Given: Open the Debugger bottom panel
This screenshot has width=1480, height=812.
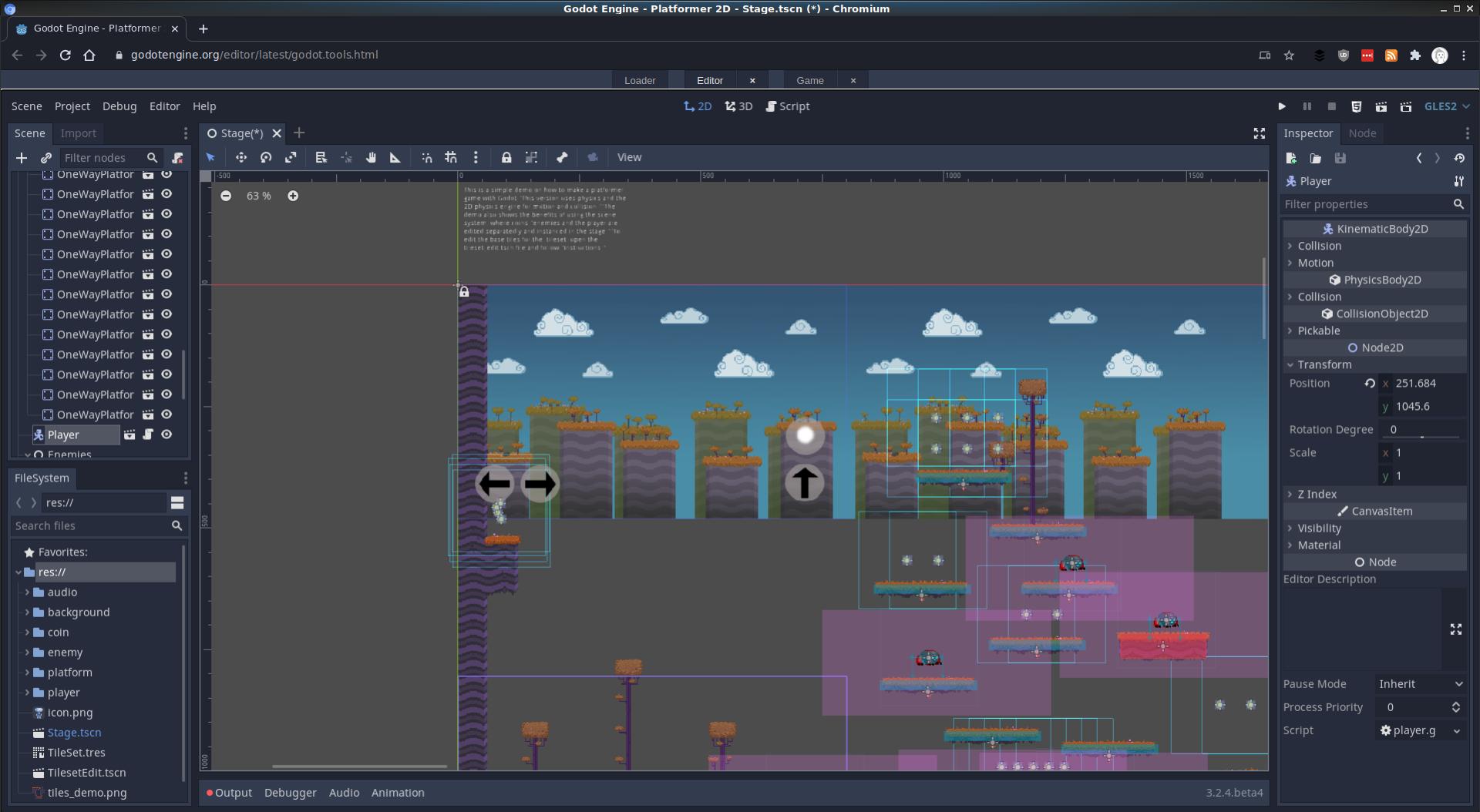Looking at the screenshot, I should click(291, 793).
